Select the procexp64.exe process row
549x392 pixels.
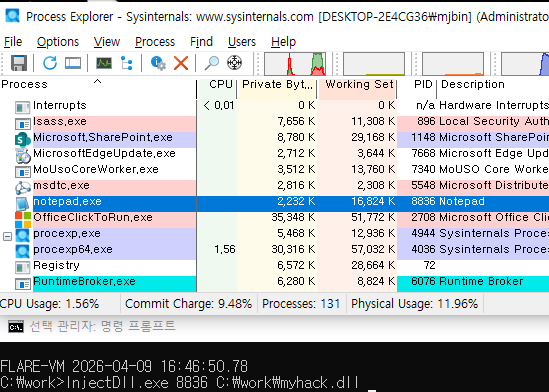274,252
